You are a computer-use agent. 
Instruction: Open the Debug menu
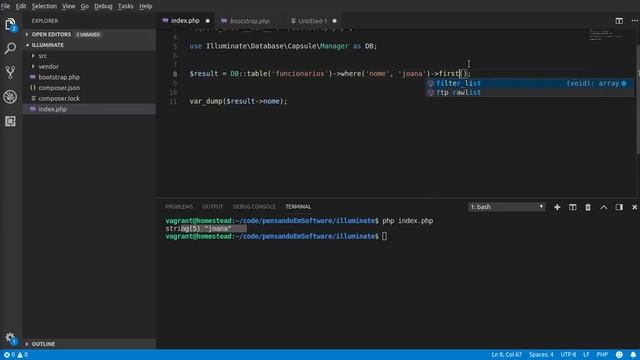point(103,6)
